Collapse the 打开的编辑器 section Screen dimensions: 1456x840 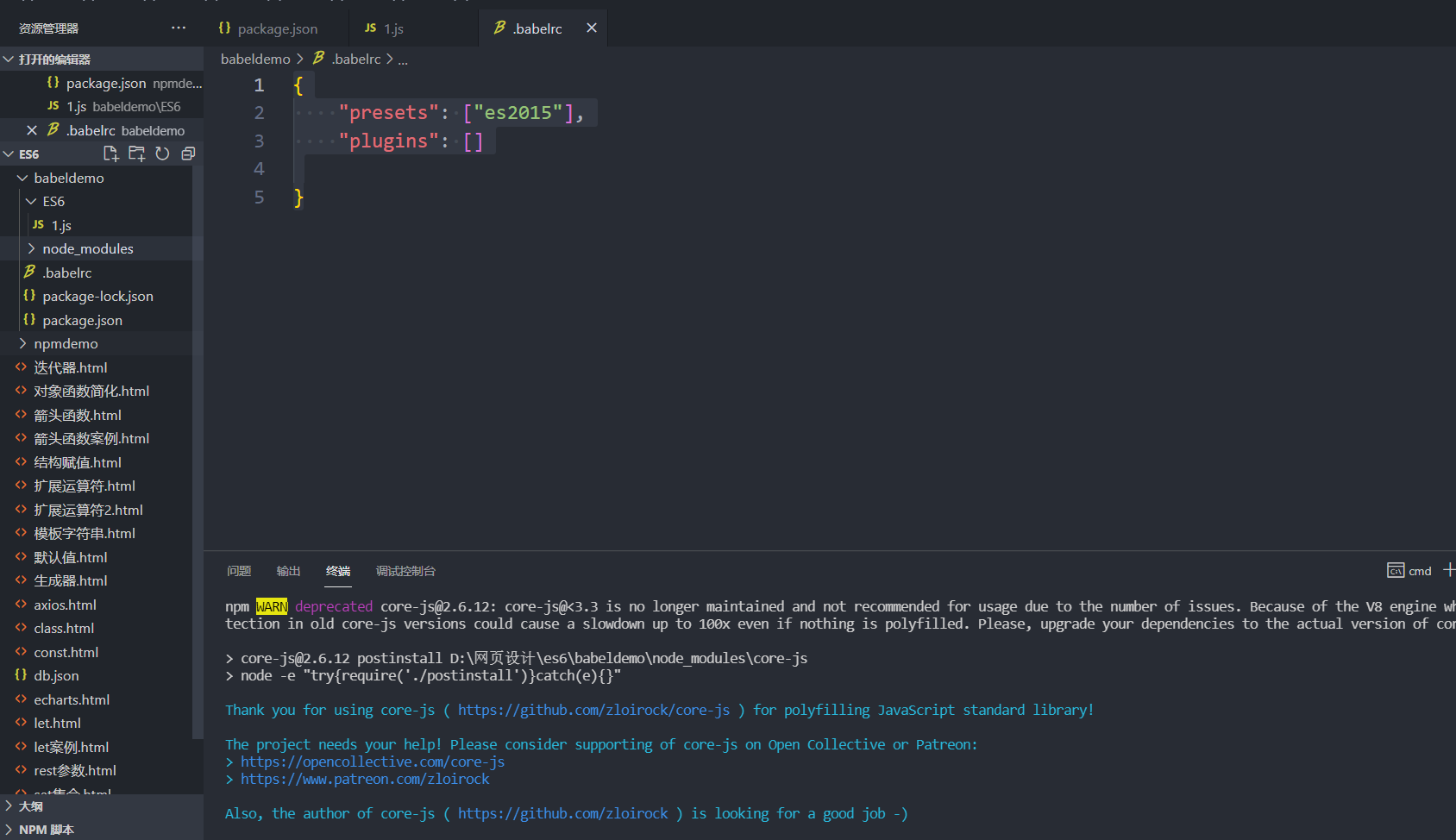(x=102, y=59)
